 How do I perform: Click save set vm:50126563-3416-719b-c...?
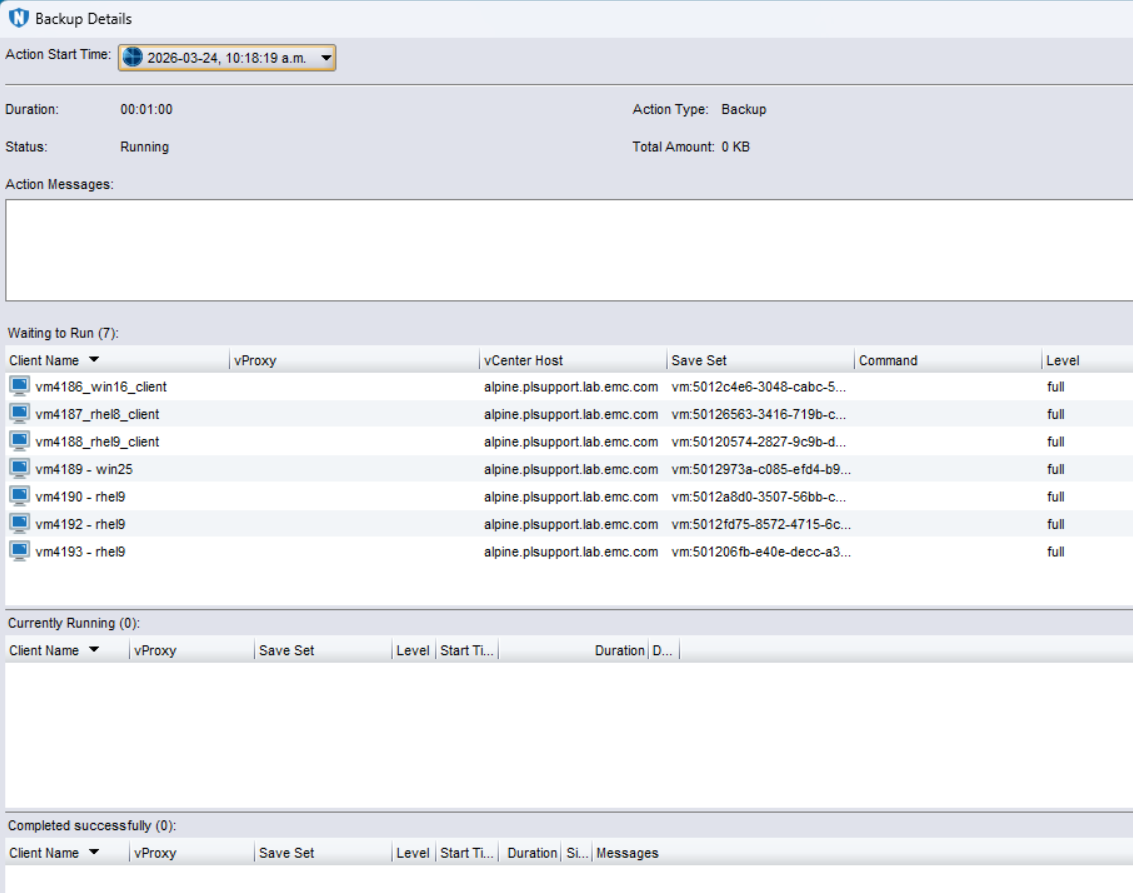point(758,414)
